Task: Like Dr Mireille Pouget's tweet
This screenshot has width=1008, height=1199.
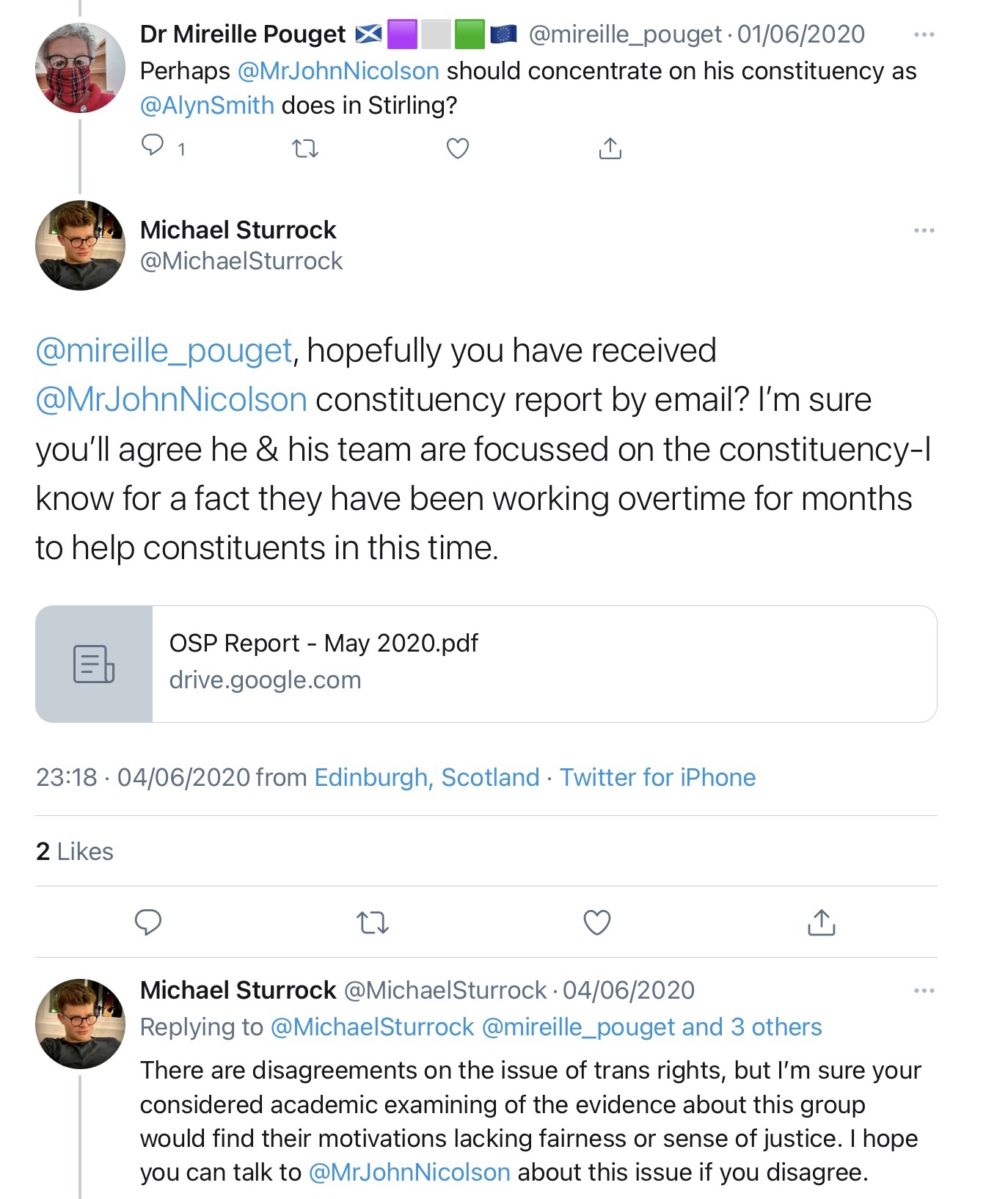Action: (458, 149)
